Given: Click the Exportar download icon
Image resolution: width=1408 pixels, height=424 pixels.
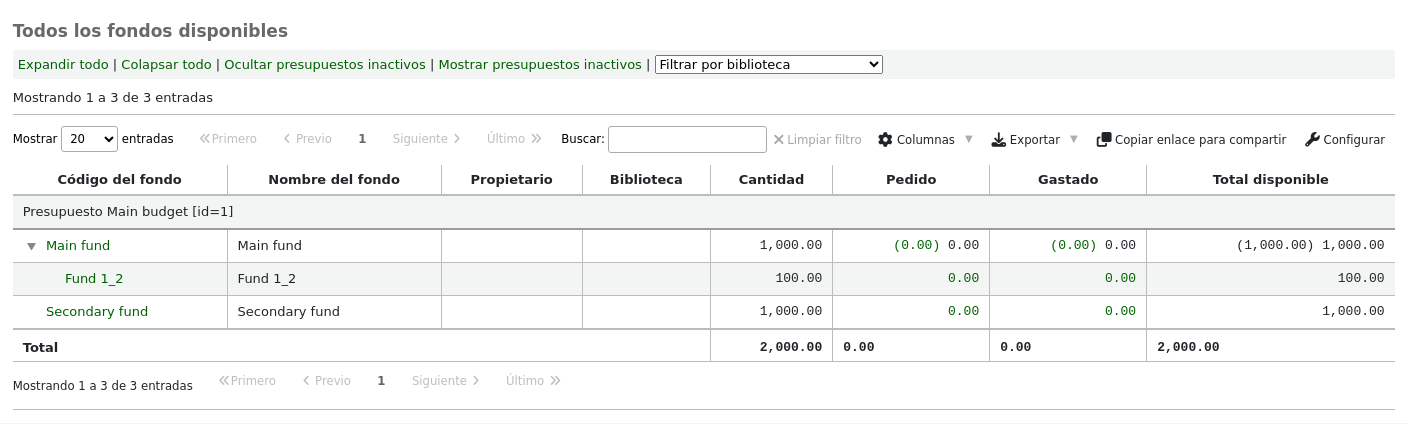Looking at the screenshot, I should coord(998,140).
